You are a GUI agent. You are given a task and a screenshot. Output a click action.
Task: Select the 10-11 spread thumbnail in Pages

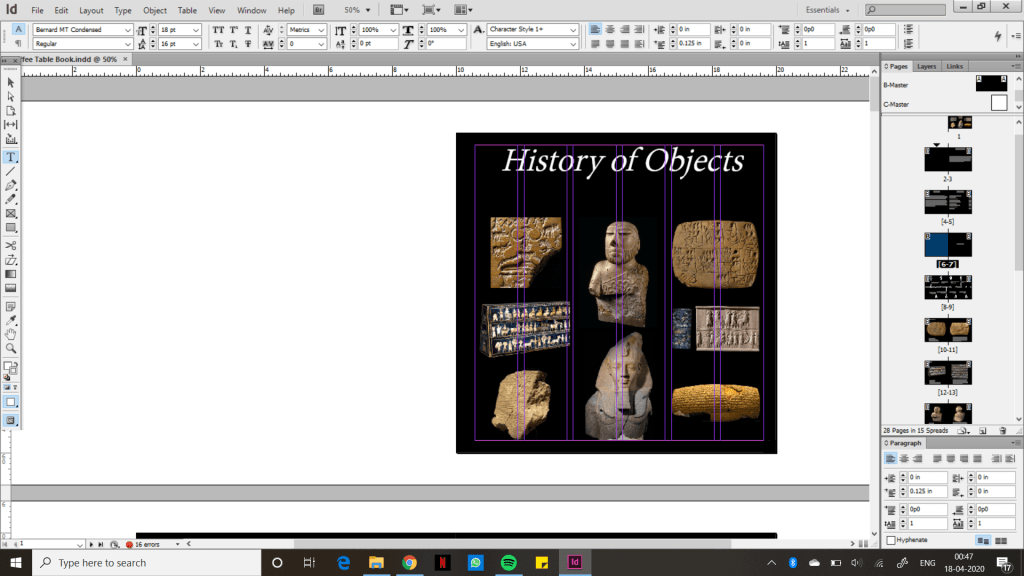coord(947,329)
